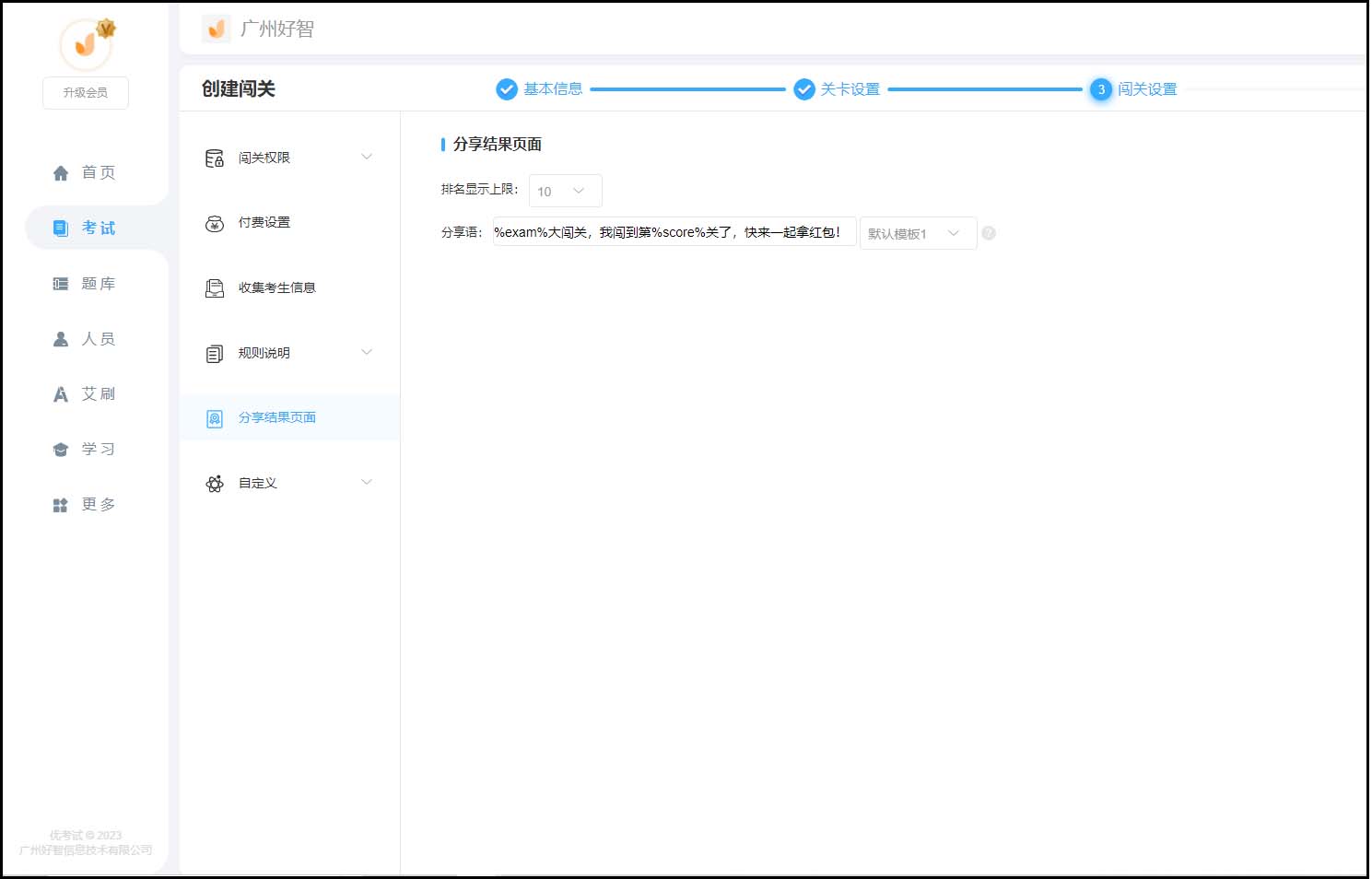Click the 升级会员 upgrade button

pyautogui.click(x=86, y=93)
